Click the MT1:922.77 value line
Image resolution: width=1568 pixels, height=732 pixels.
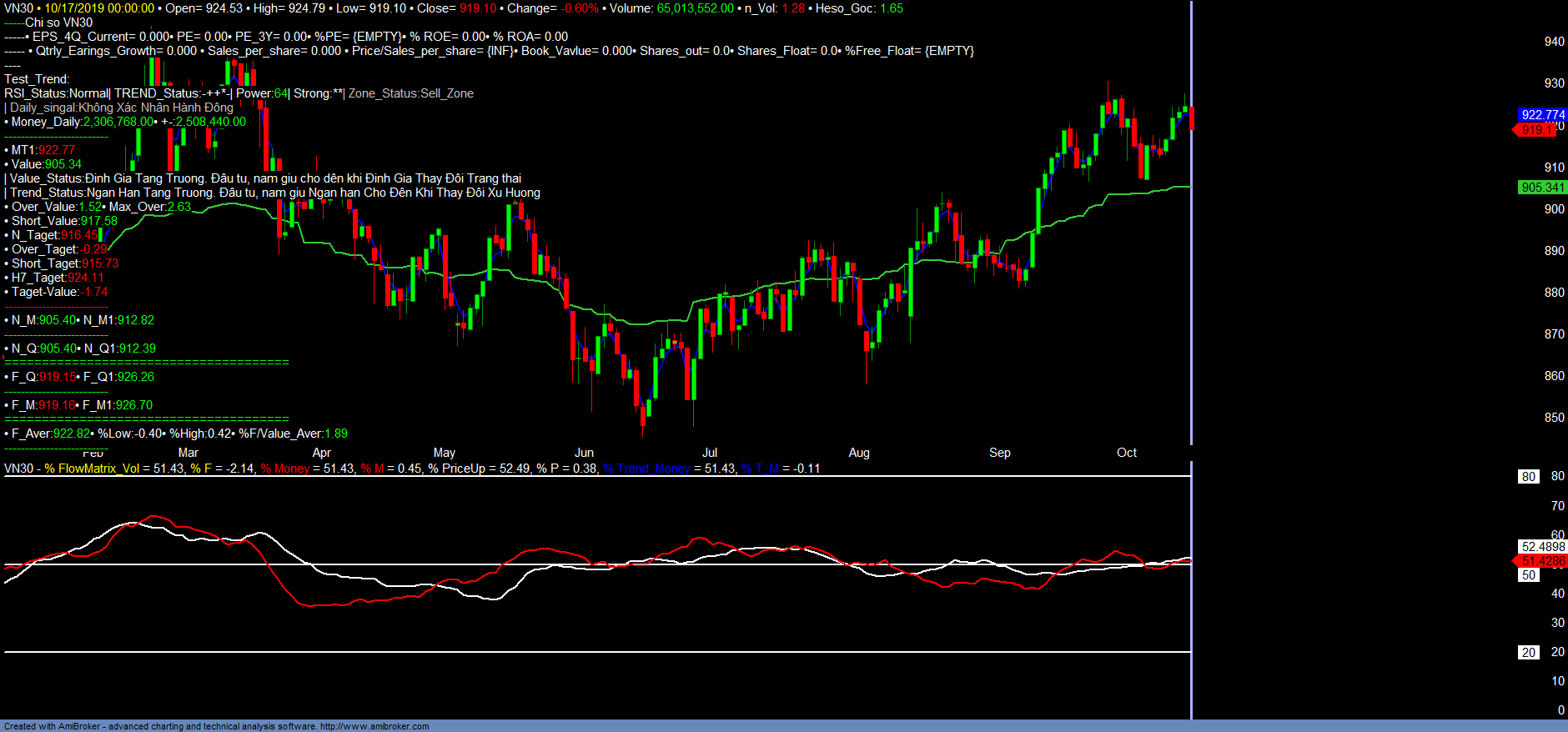pyautogui.click(x=43, y=150)
